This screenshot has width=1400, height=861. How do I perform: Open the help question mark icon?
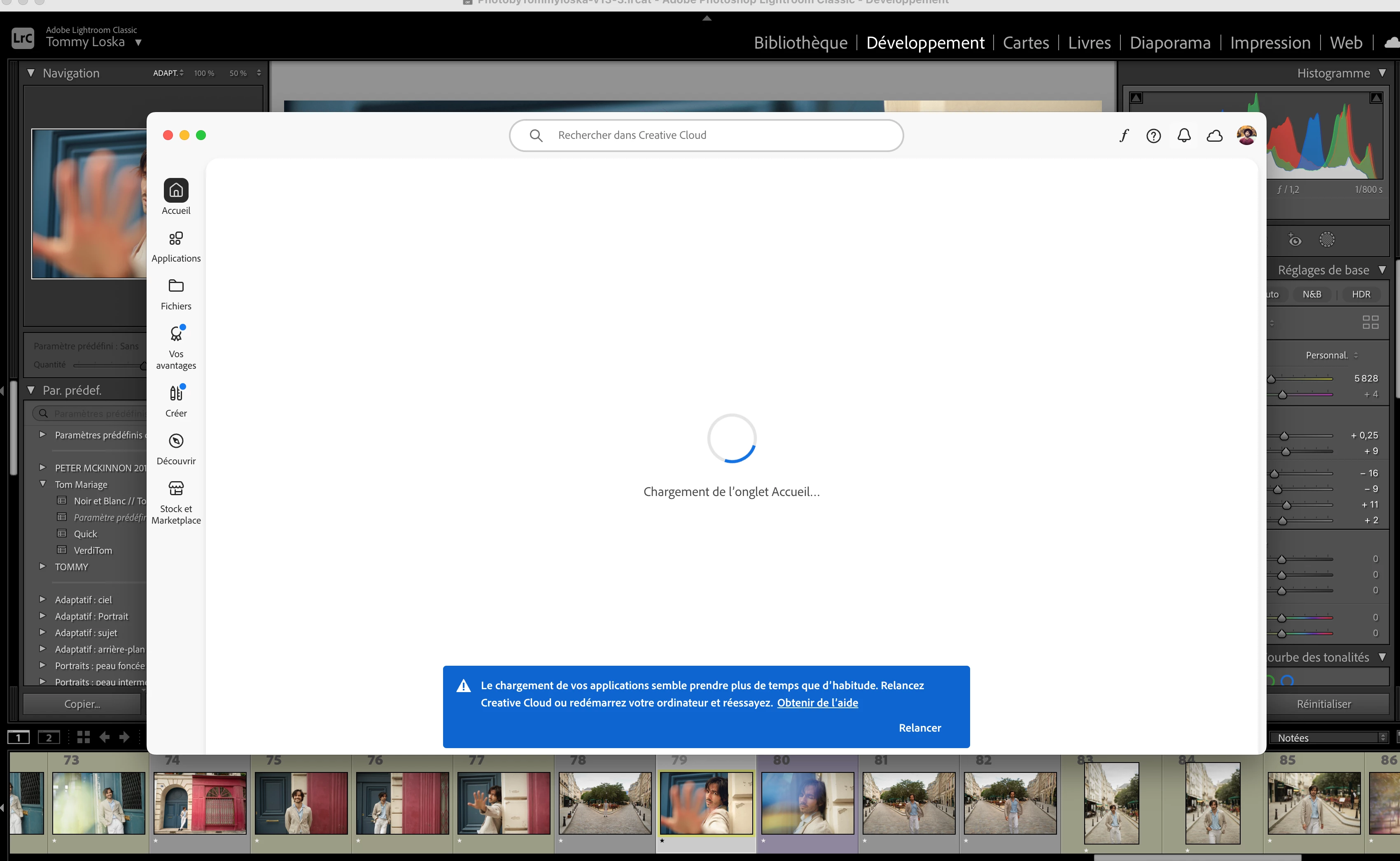pyautogui.click(x=1154, y=136)
